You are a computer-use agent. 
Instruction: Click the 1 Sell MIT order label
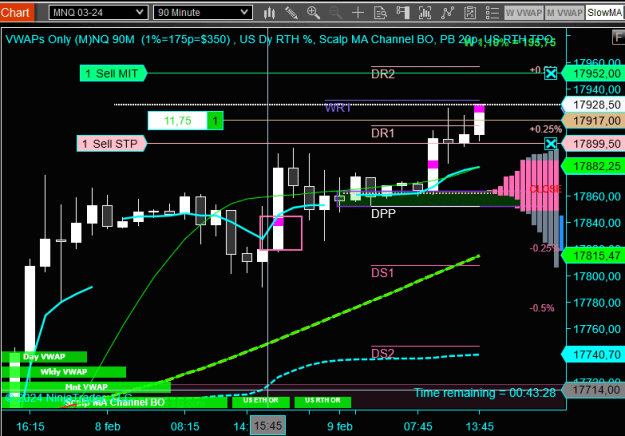113,73
